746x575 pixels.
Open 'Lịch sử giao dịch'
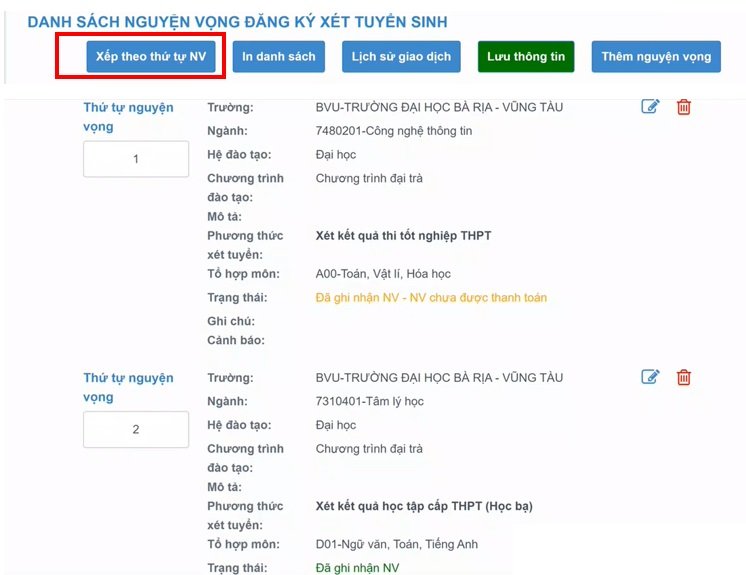[401, 56]
